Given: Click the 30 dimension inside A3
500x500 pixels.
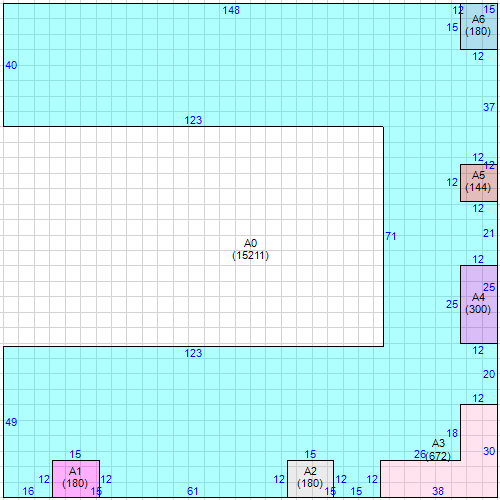Looking at the screenshot, I should 489,451.
